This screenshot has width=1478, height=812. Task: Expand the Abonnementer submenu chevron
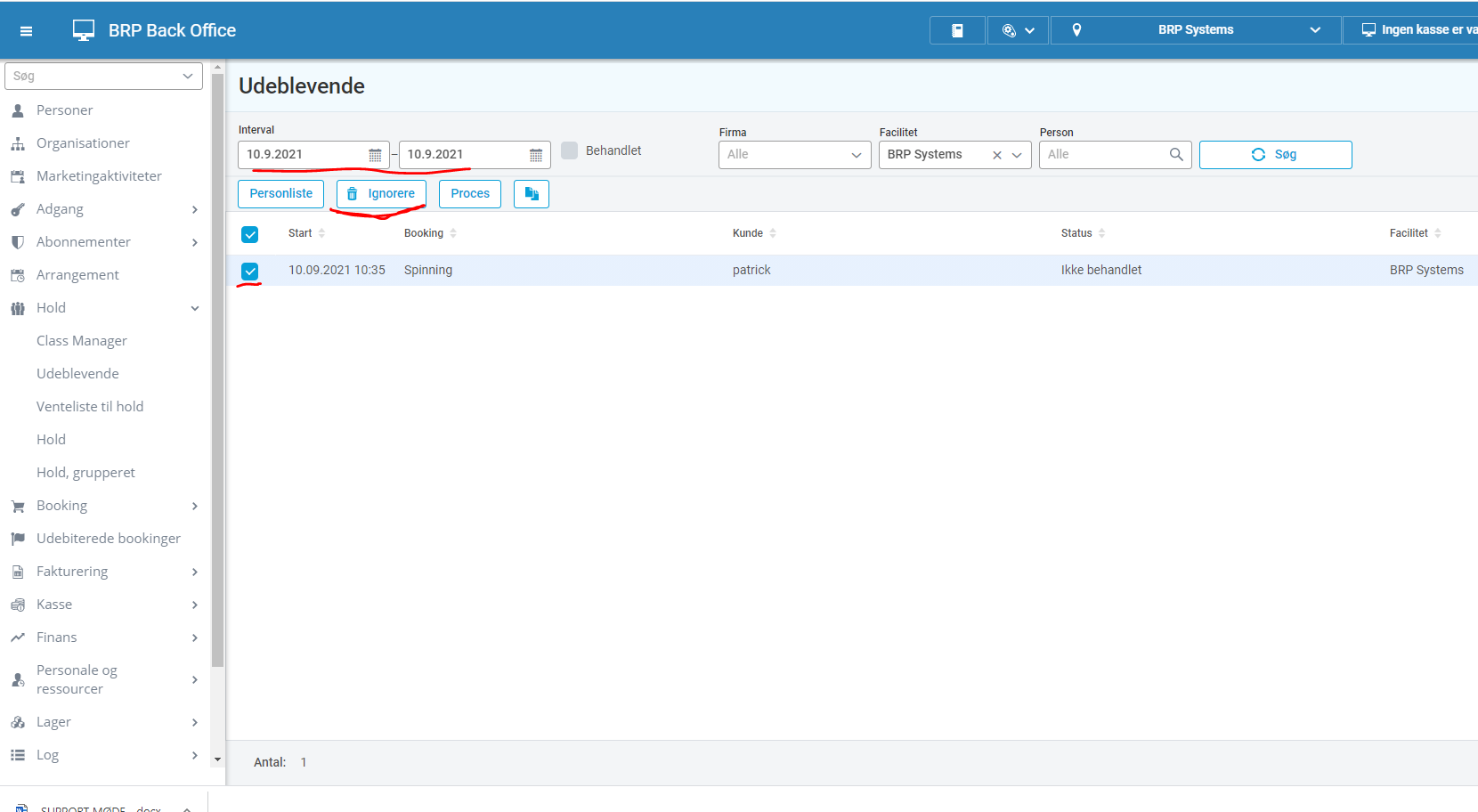point(195,242)
